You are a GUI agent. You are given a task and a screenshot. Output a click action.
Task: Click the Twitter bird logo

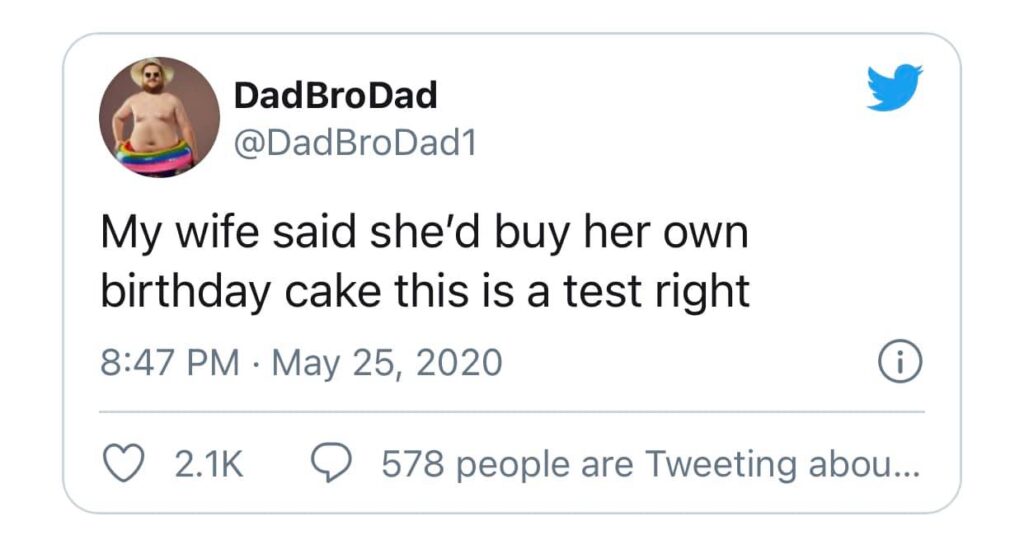pos(894,87)
